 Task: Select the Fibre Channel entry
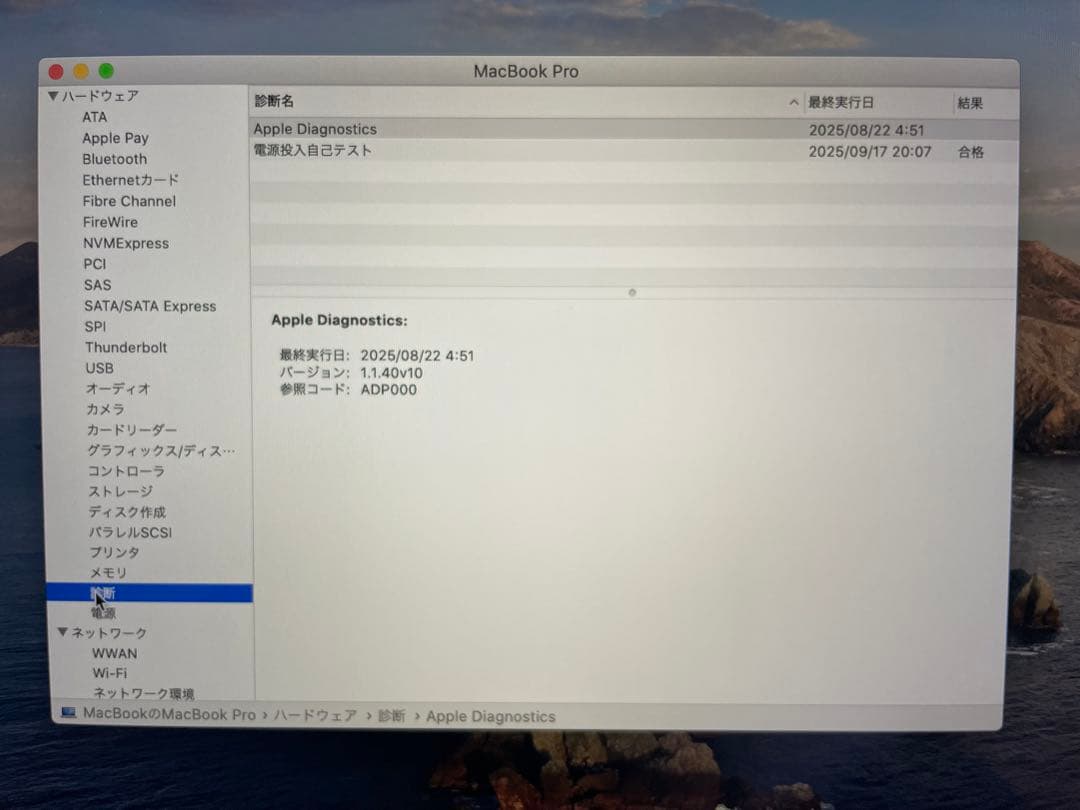[128, 201]
